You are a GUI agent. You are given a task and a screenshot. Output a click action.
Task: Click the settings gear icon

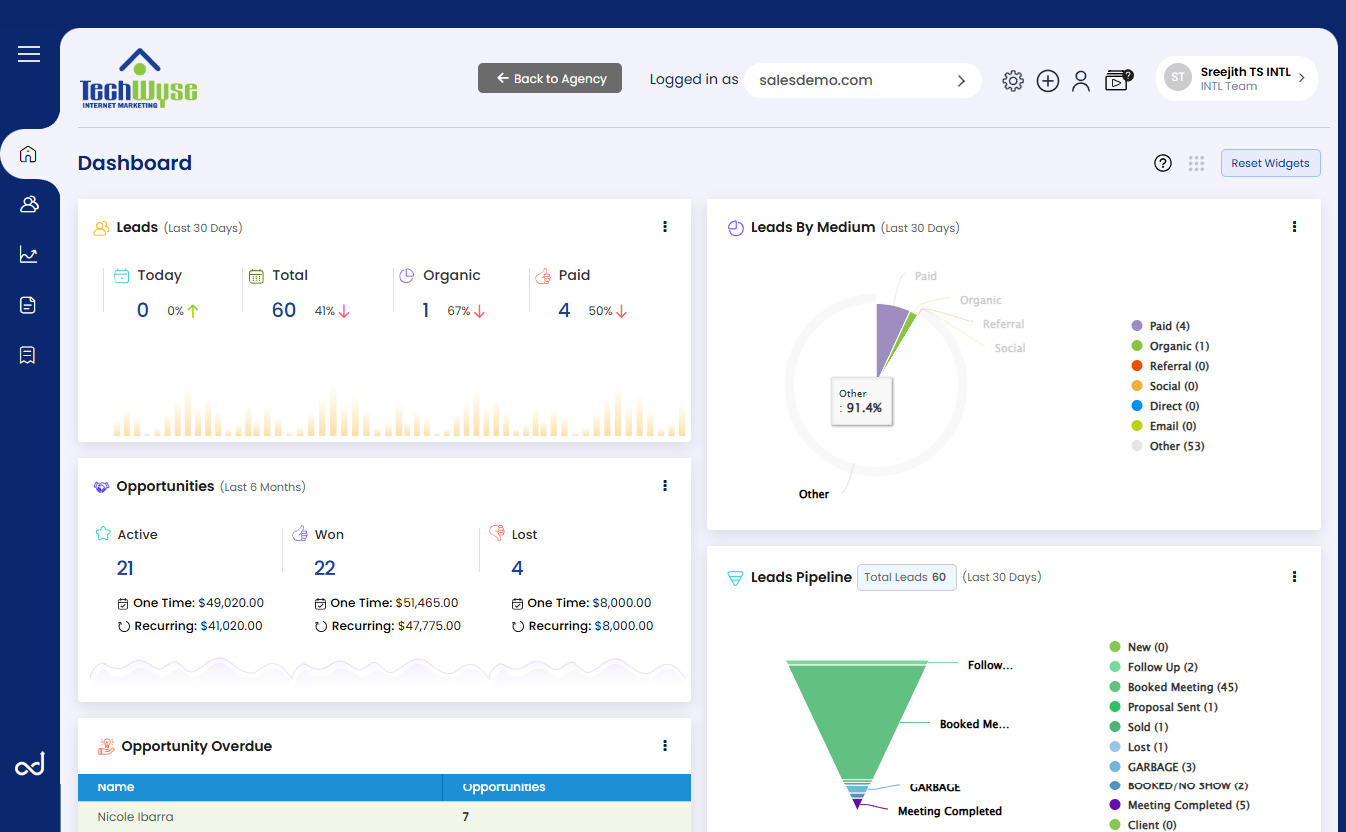click(1013, 81)
